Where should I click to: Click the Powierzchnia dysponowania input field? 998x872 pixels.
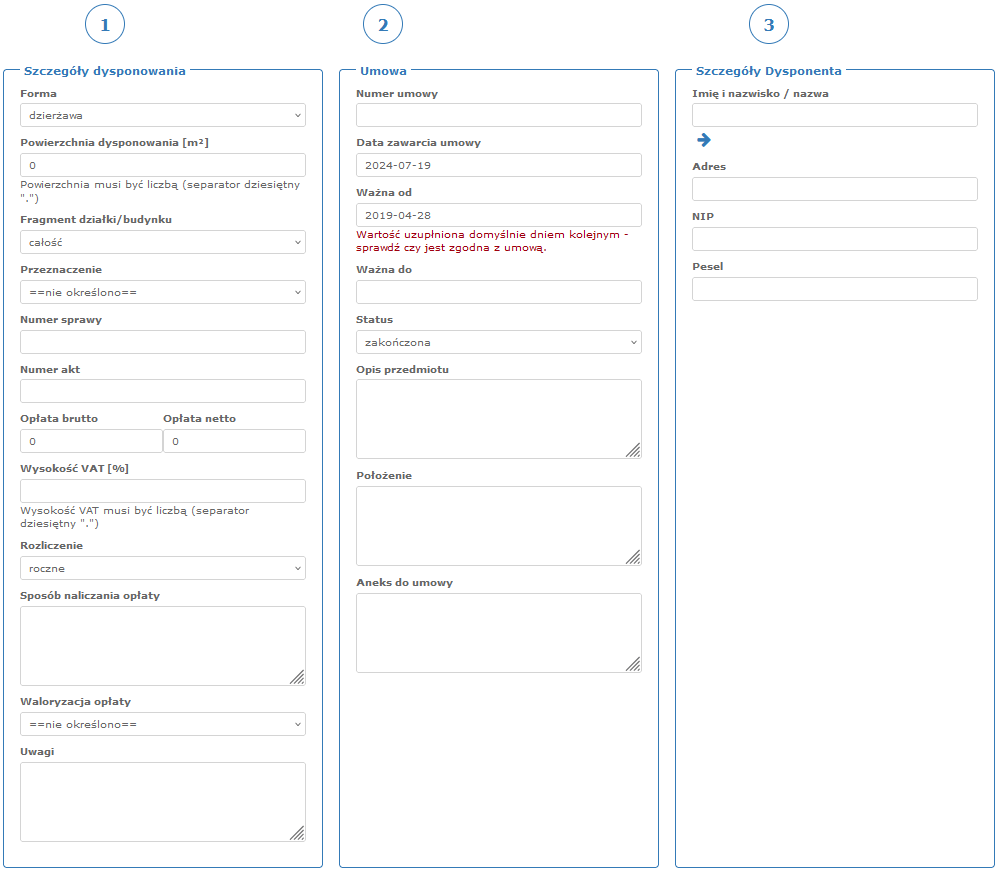point(162,165)
